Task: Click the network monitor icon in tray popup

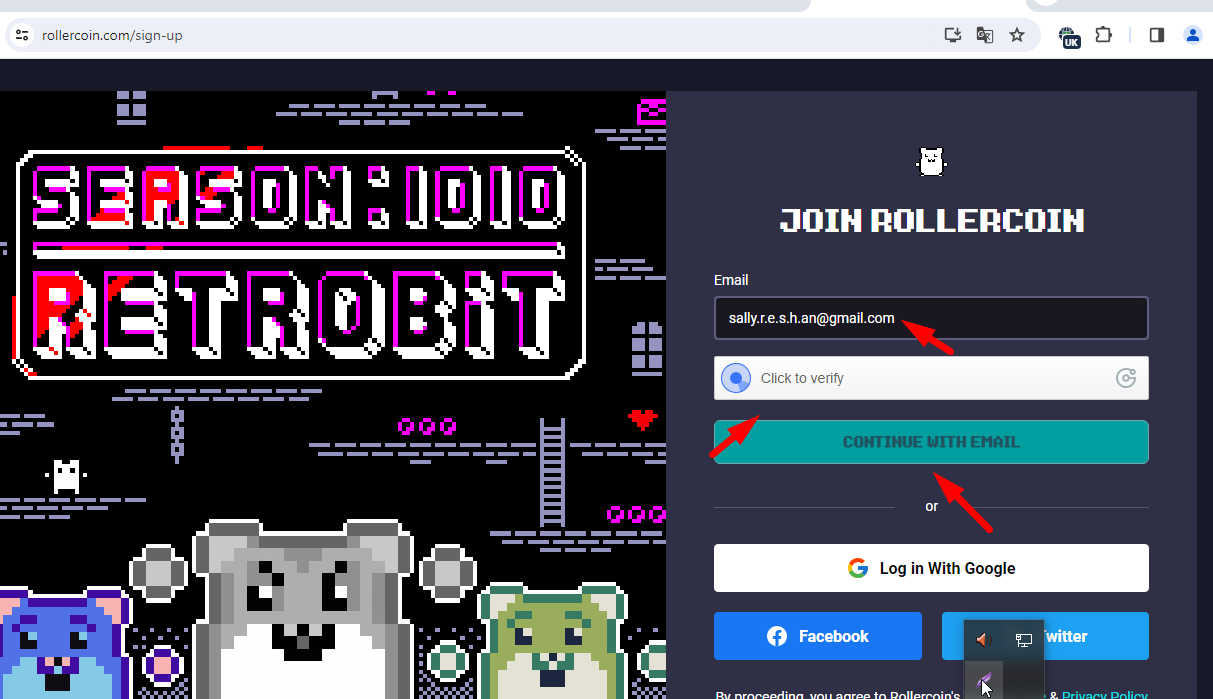Action: tap(1023, 640)
